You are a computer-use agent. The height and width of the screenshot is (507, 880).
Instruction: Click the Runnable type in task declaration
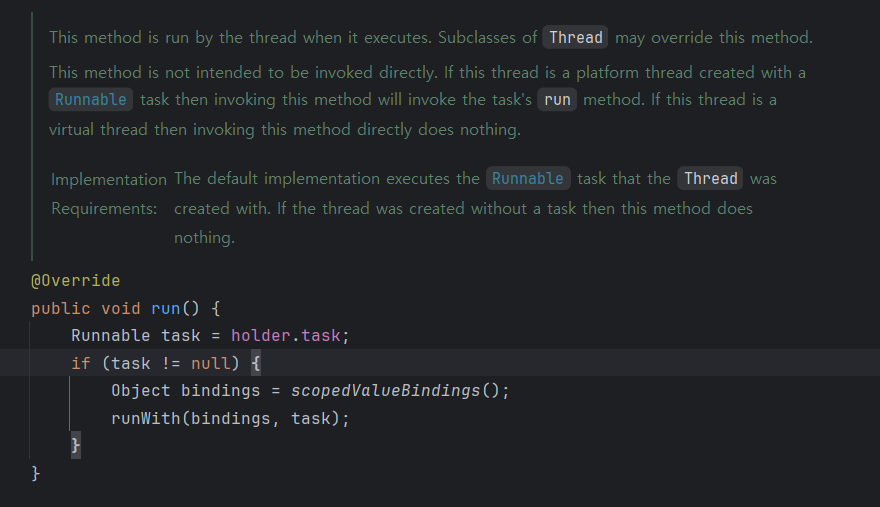point(111,336)
